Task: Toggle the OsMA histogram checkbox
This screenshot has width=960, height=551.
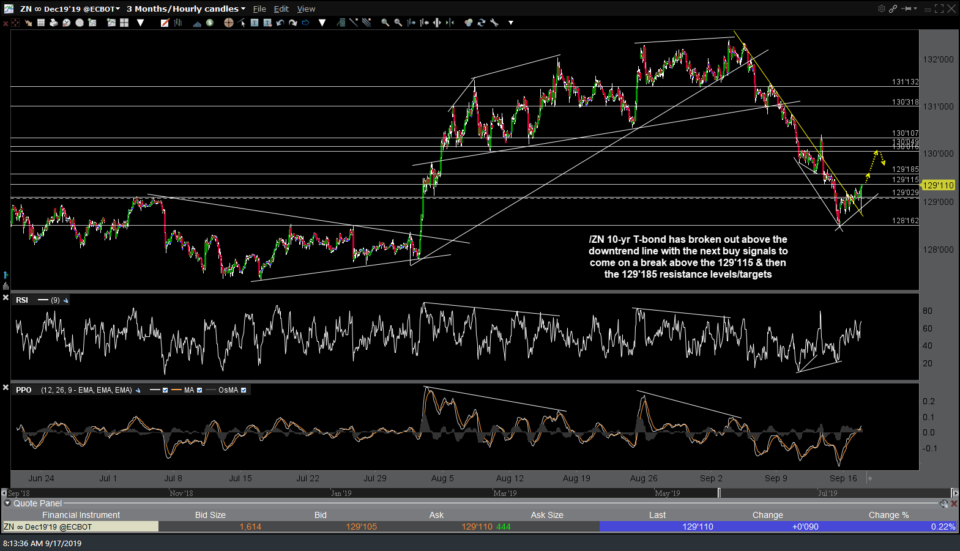Action: tap(241, 388)
